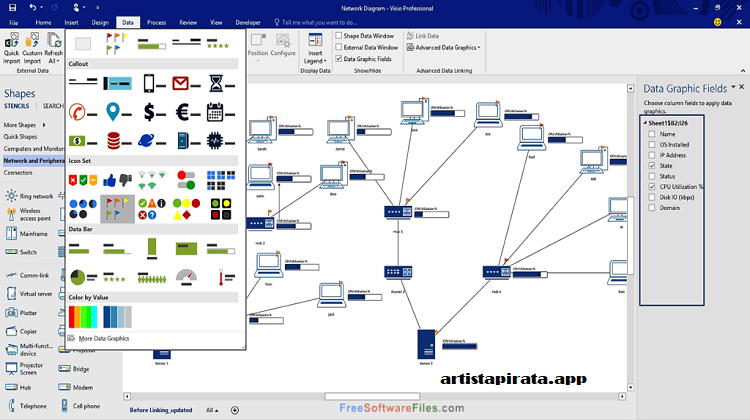Select the thermometer data bar

[226, 276]
